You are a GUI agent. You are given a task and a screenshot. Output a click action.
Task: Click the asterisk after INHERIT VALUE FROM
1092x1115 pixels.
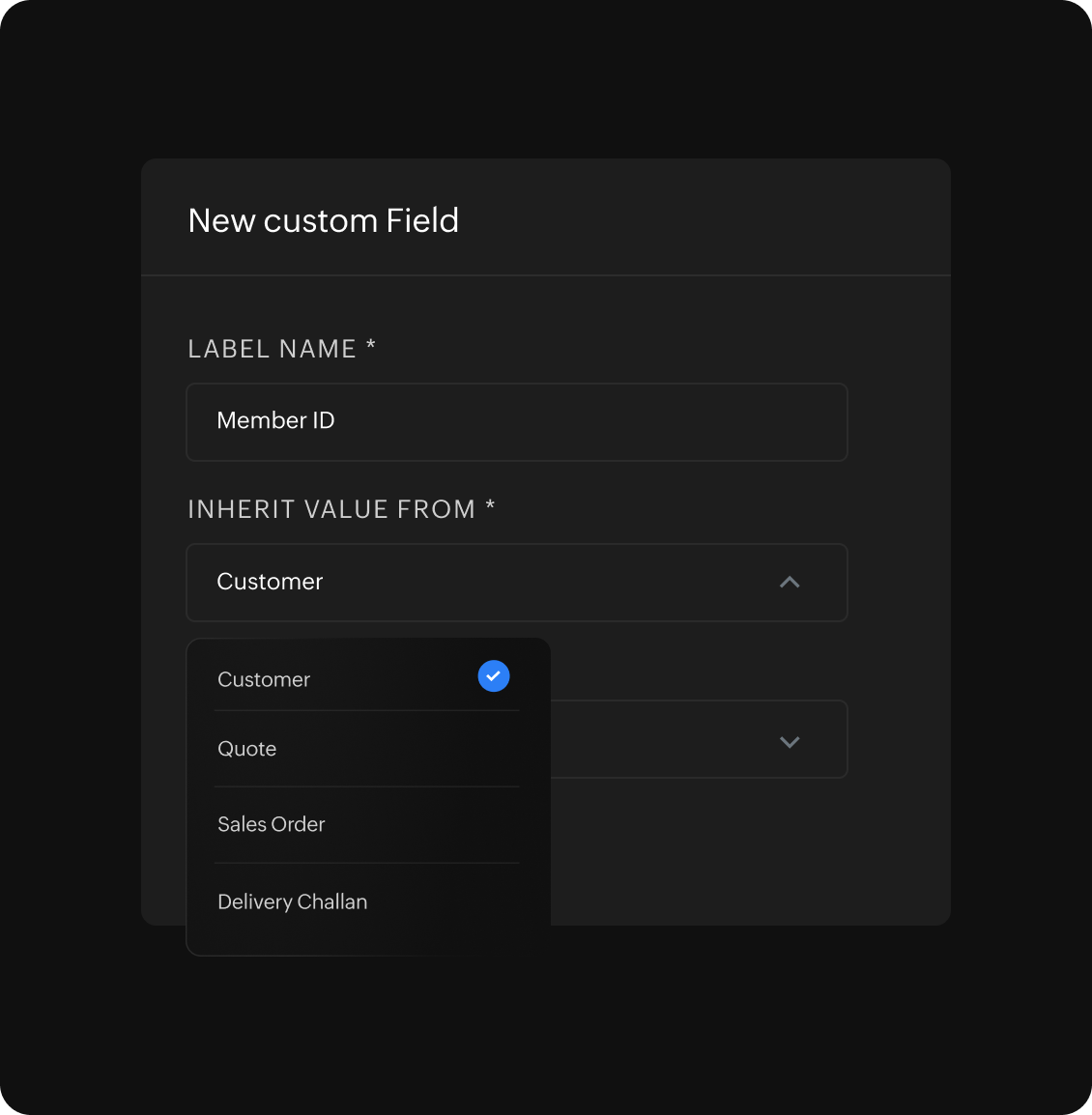pos(491,506)
